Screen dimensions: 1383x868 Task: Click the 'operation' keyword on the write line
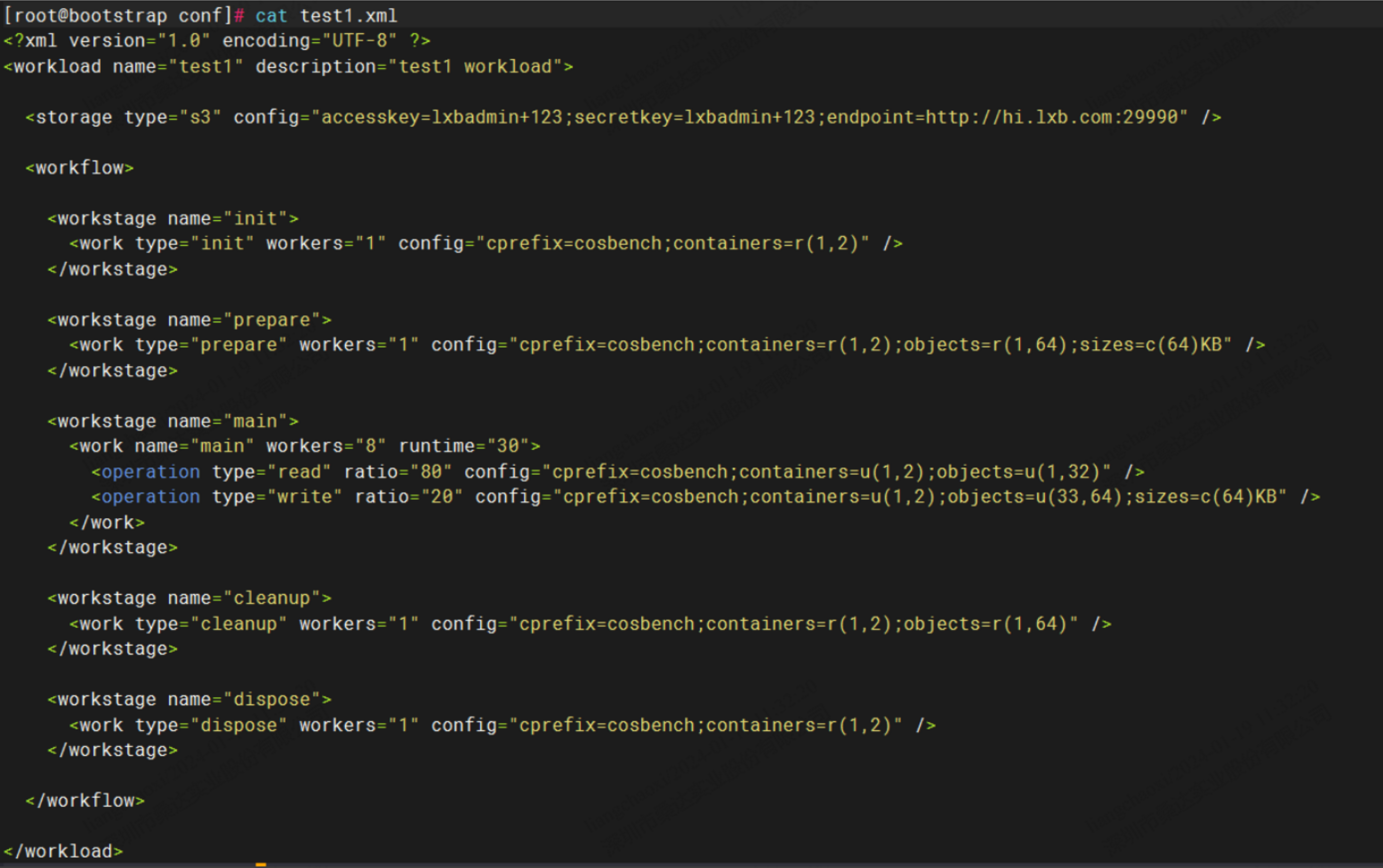pyautogui.click(x=151, y=496)
